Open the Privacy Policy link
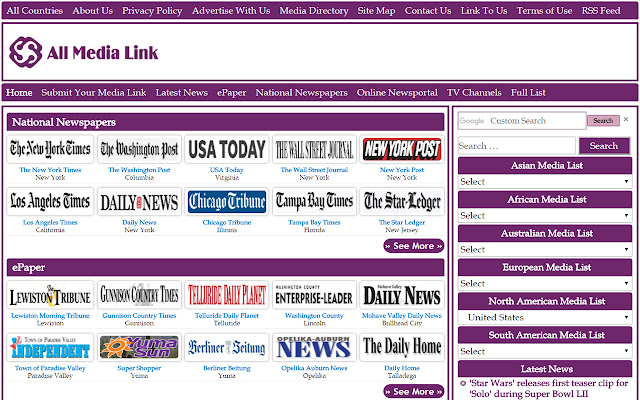Screen dimensions: 640x400 tap(152, 11)
